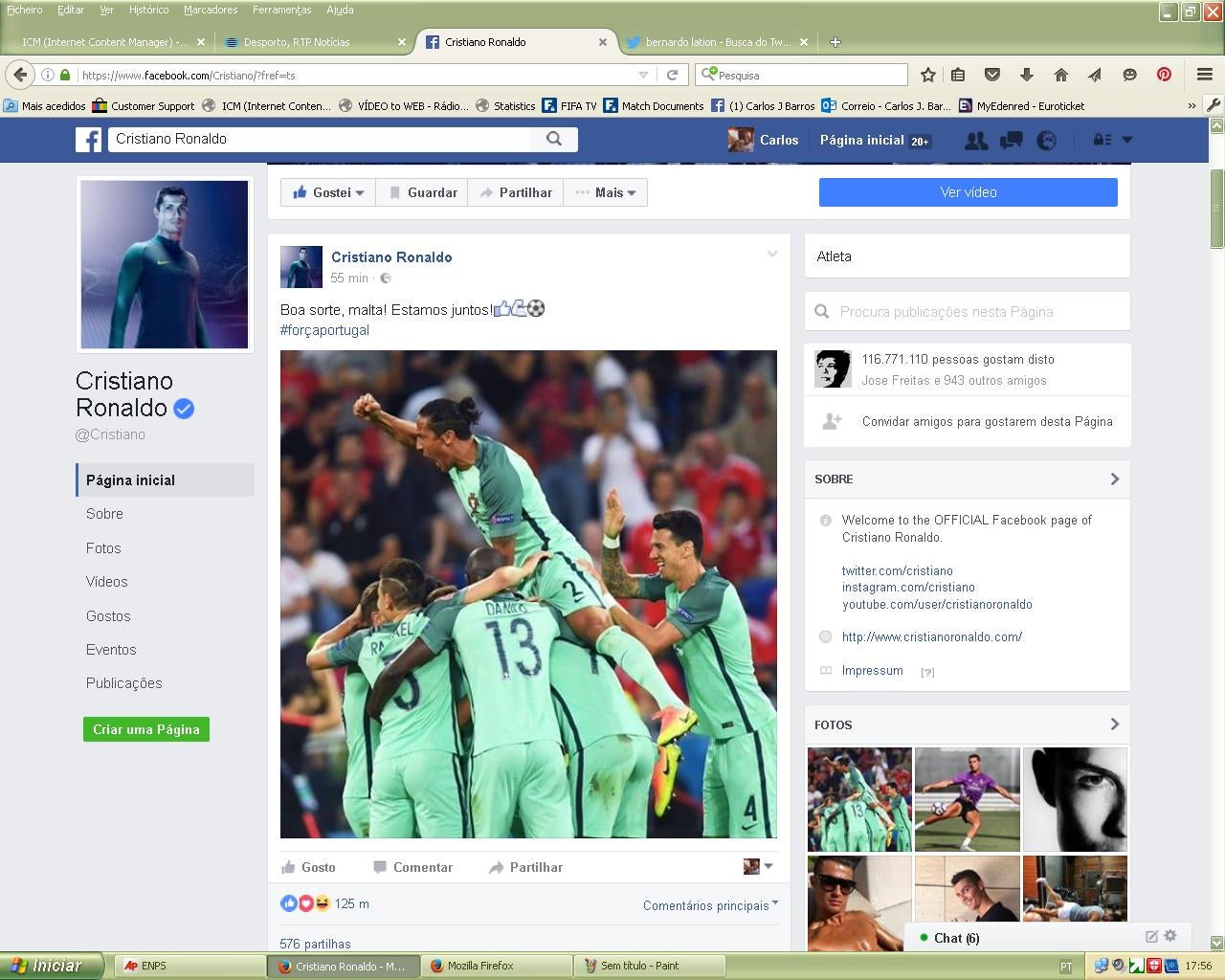1225x980 pixels.
Task: Click the Pinterest icon in toolbar
Action: click(1164, 75)
